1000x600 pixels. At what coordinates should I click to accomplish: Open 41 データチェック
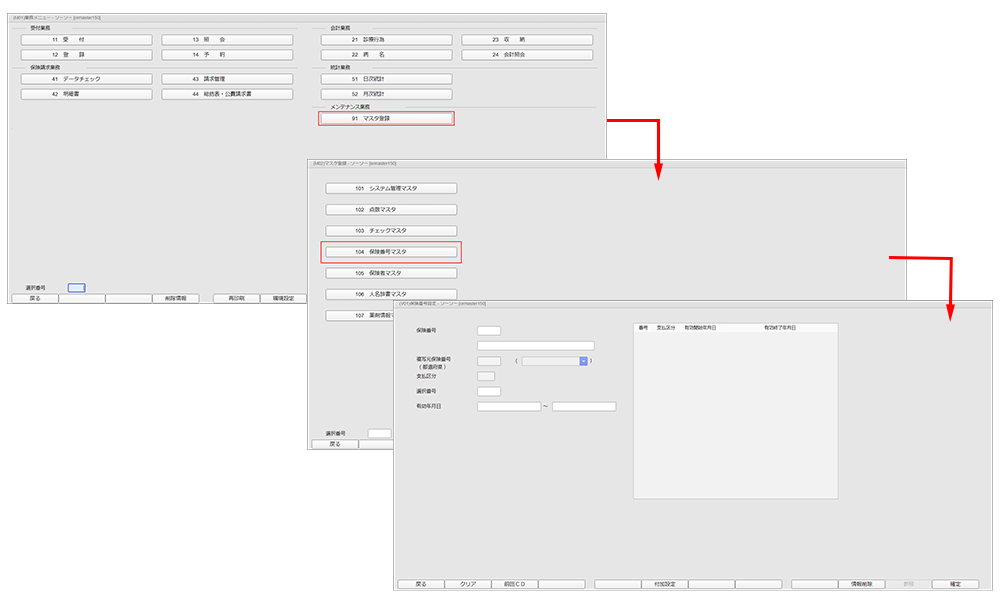86,79
